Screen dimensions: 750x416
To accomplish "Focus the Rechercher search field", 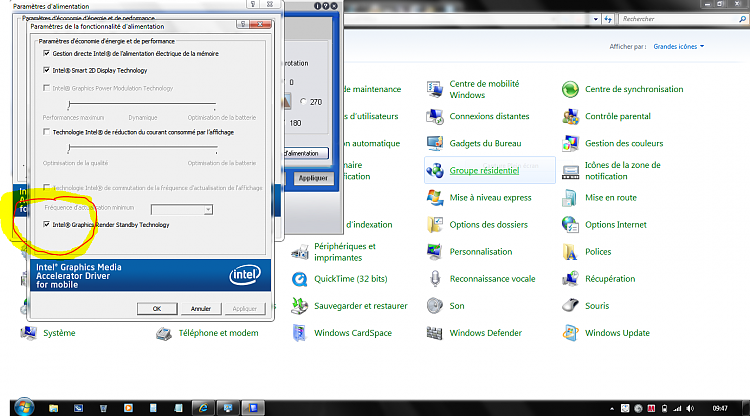I will click(679, 19).
